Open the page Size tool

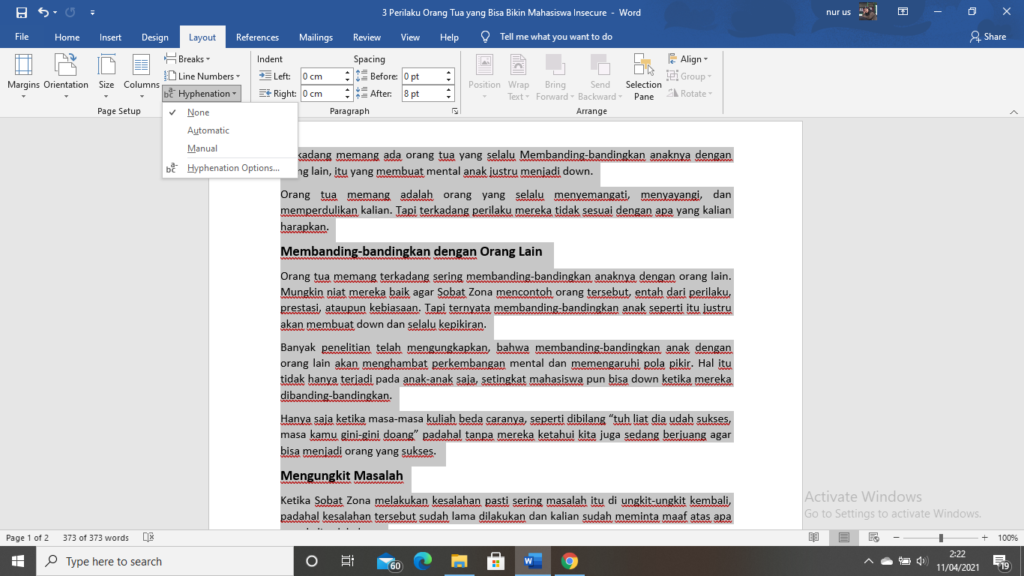[106, 76]
